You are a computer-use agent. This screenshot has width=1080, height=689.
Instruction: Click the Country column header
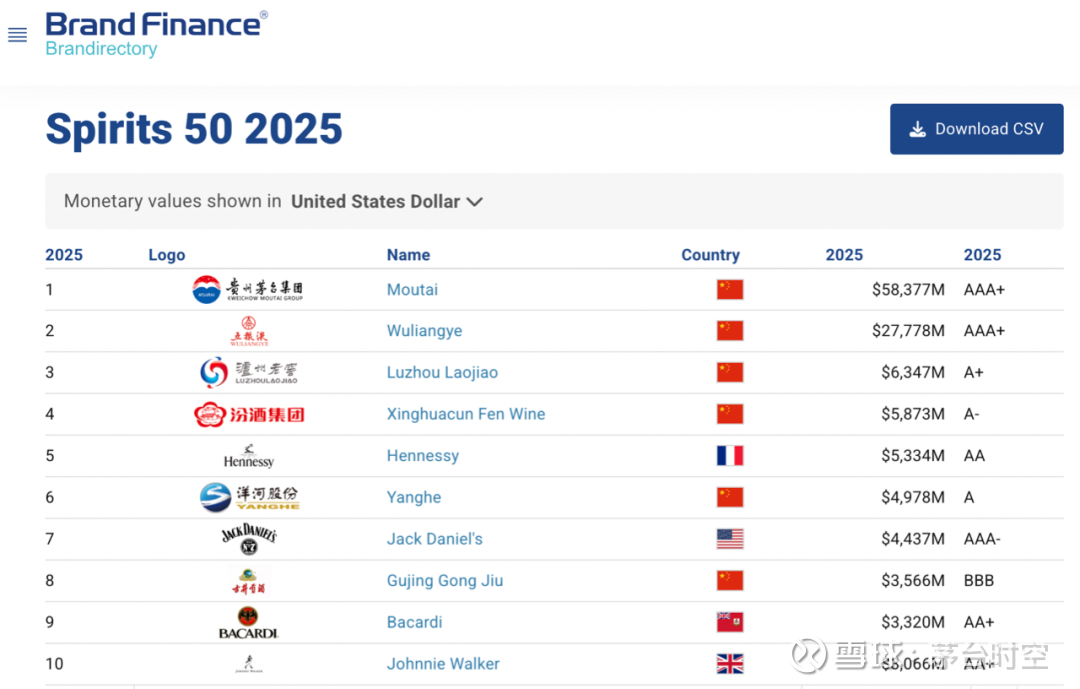pyautogui.click(x=710, y=255)
